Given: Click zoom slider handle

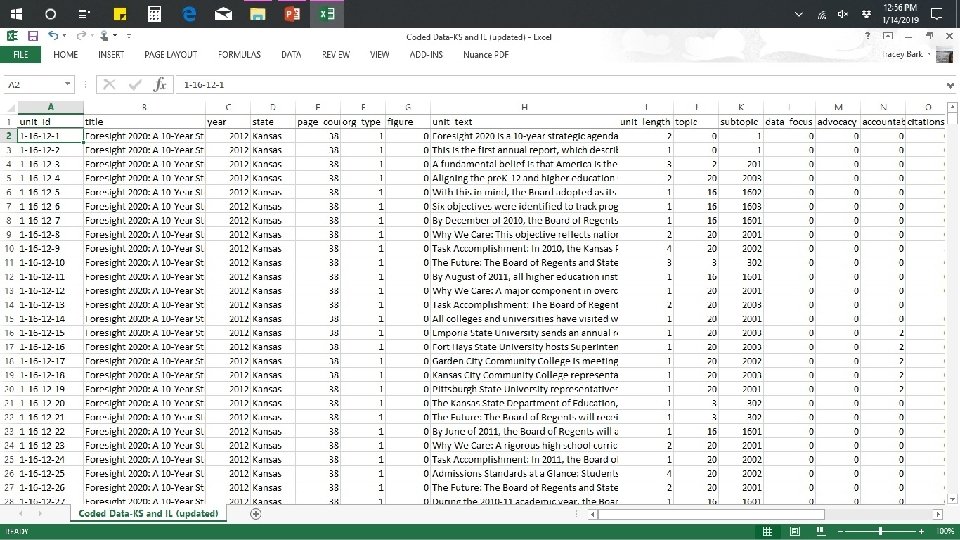Looking at the screenshot, I should (x=880, y=531).
